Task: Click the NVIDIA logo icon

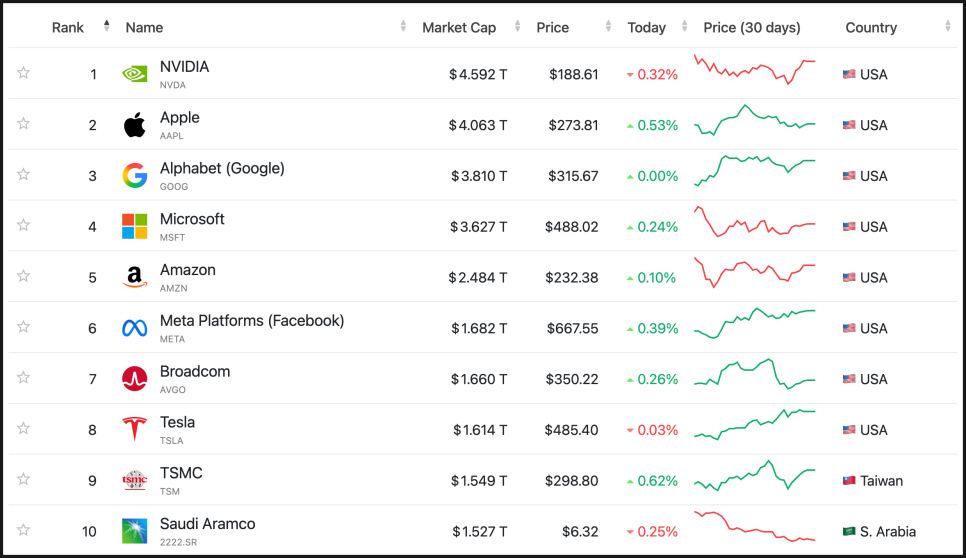Action: (x=135, y=74)
